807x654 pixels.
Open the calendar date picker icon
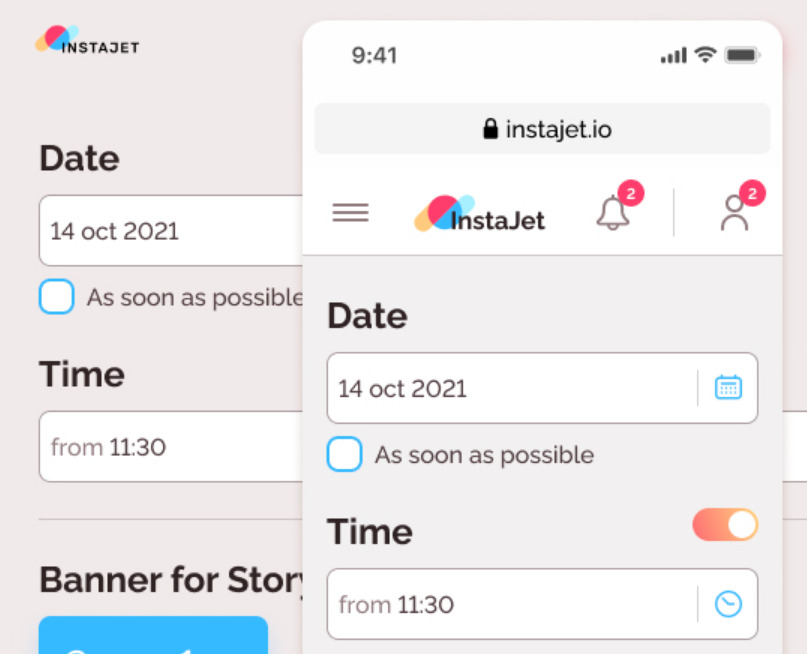click(728, 388)
